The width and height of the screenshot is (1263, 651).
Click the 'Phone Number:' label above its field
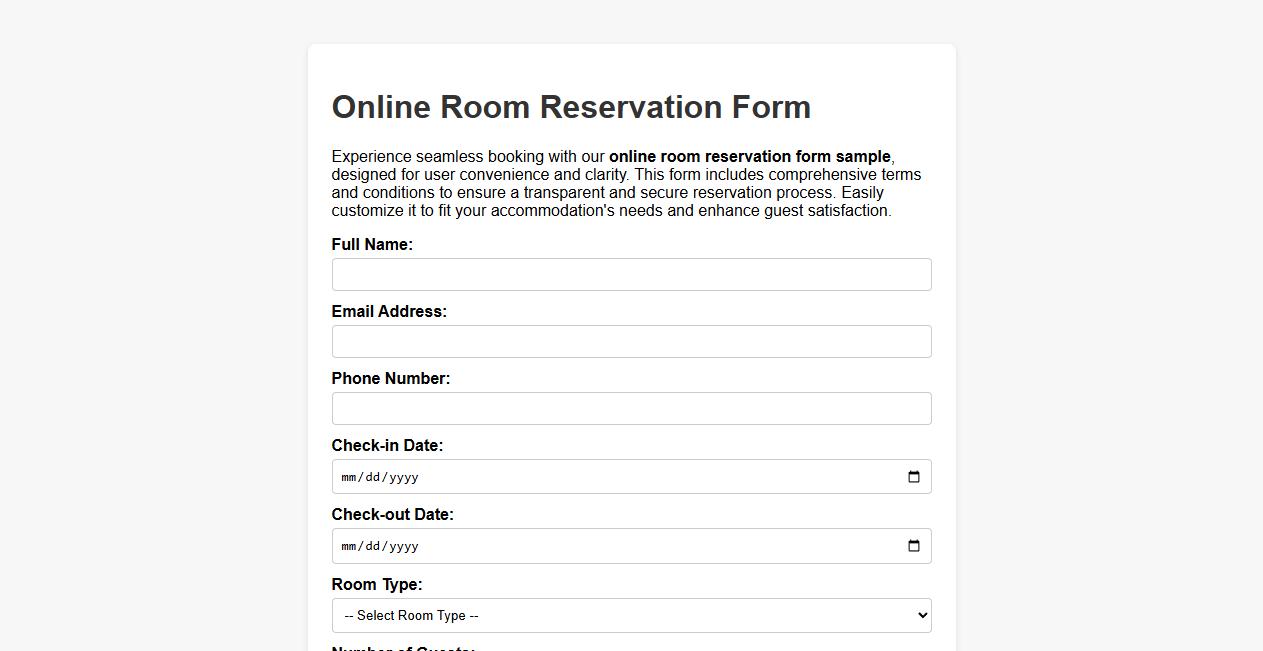tap(391, 378)
